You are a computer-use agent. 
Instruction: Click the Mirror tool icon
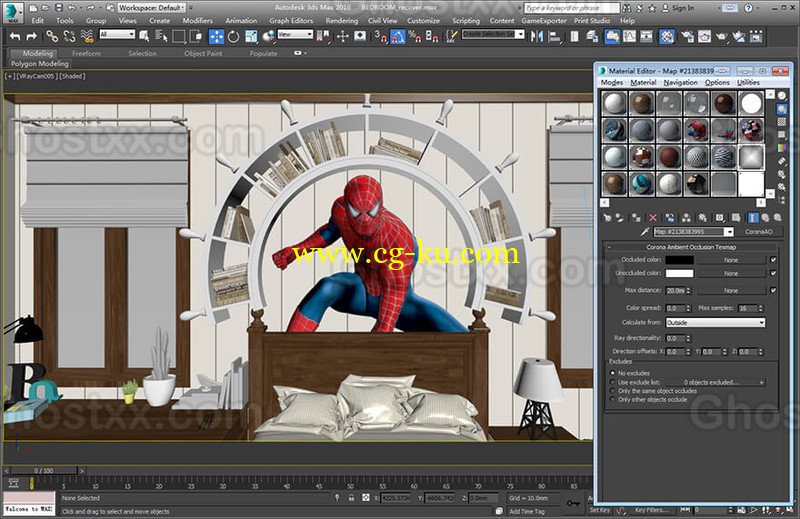click(537, 36)
